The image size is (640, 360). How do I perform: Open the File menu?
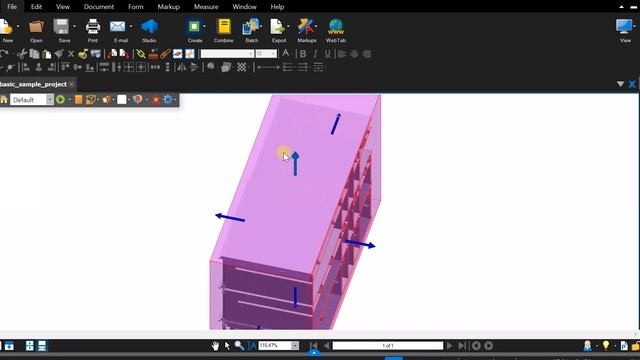12,7
